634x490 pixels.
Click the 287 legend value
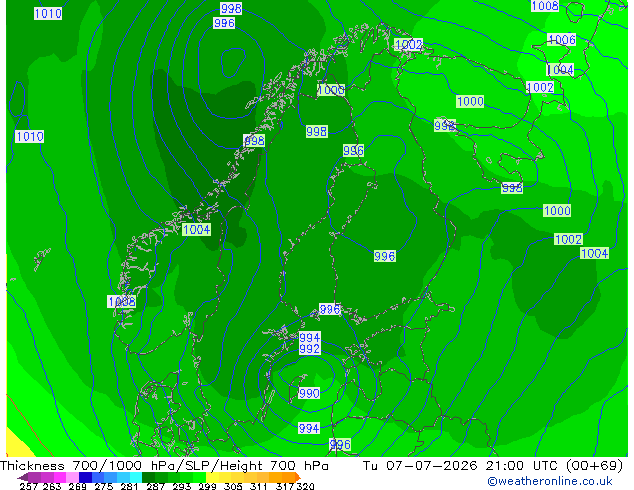click(156, 486)
